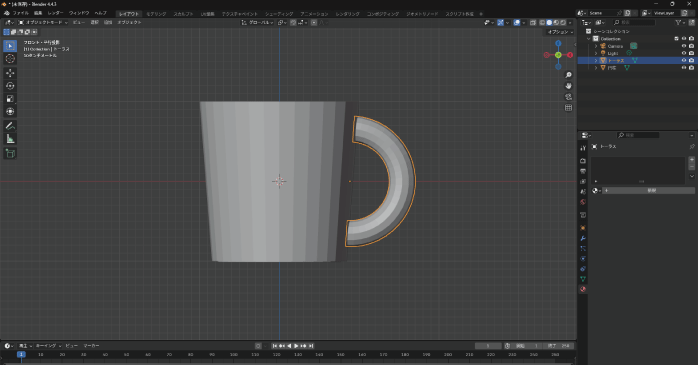This screenshot has width=698, height=365.
Task: Switch to the スカルプト workspace tab
Action: tap(183, 14)
